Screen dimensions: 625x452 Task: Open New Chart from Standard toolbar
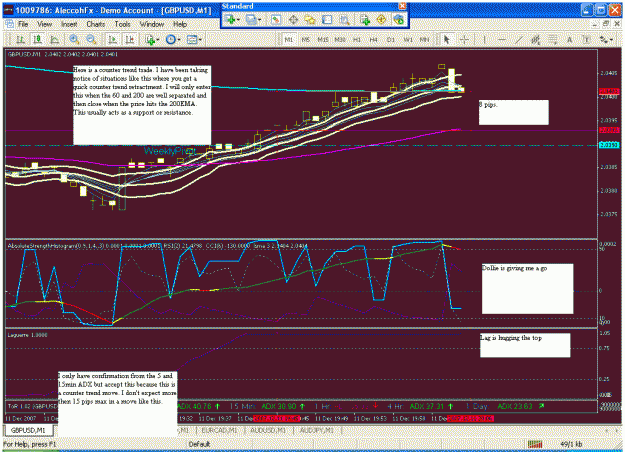click(230, 20)
